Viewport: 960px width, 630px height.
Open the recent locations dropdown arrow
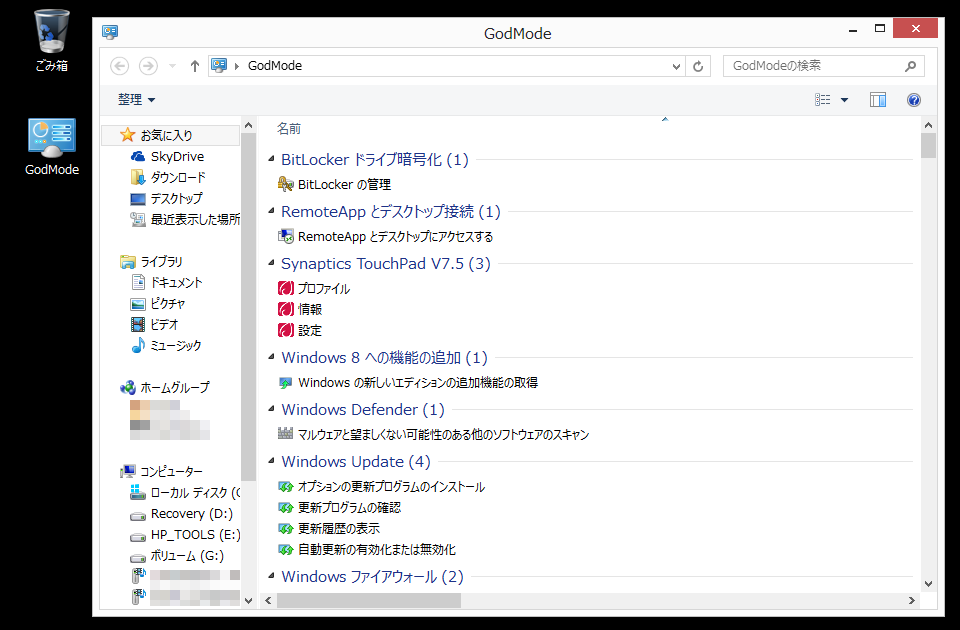(172, 66)
